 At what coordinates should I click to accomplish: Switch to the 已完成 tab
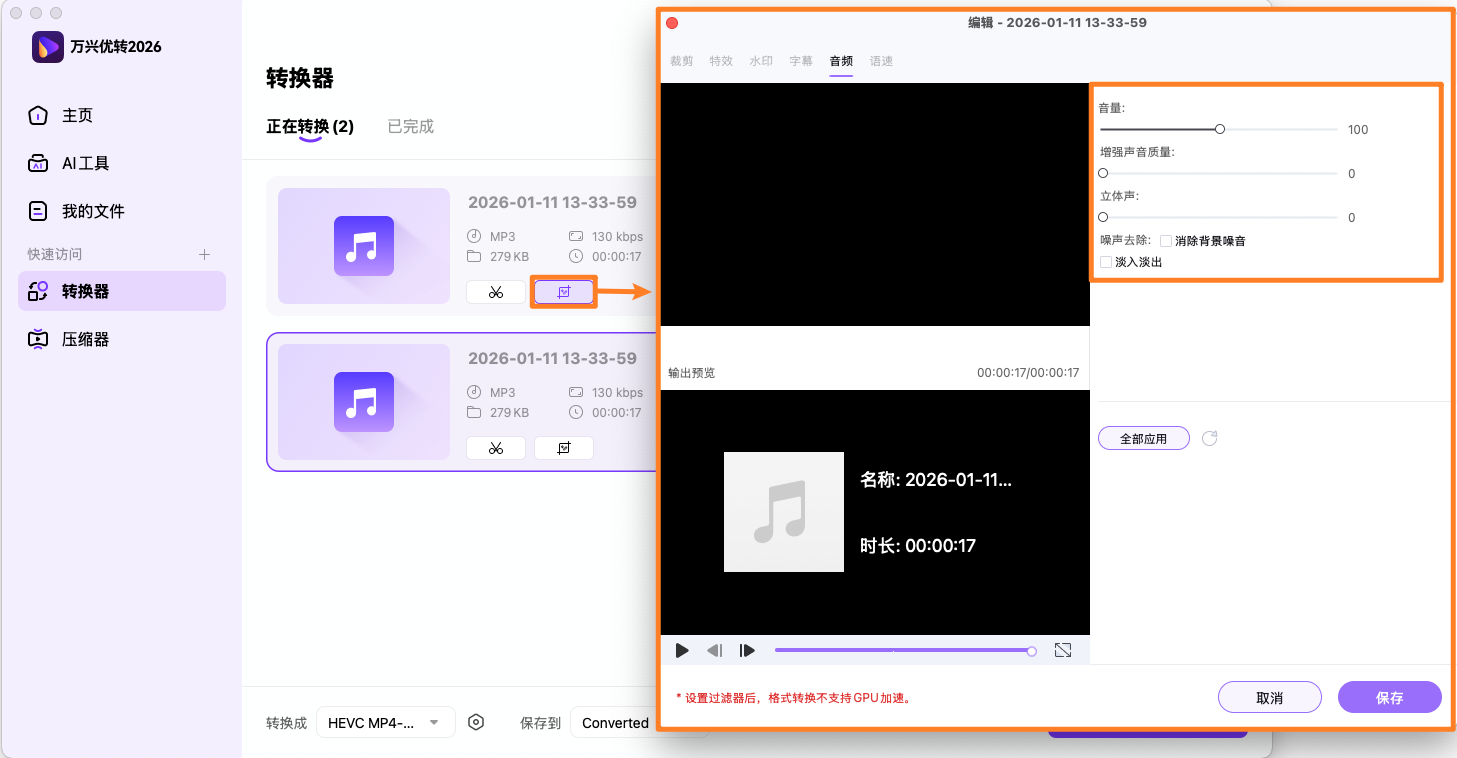point(411,127)
